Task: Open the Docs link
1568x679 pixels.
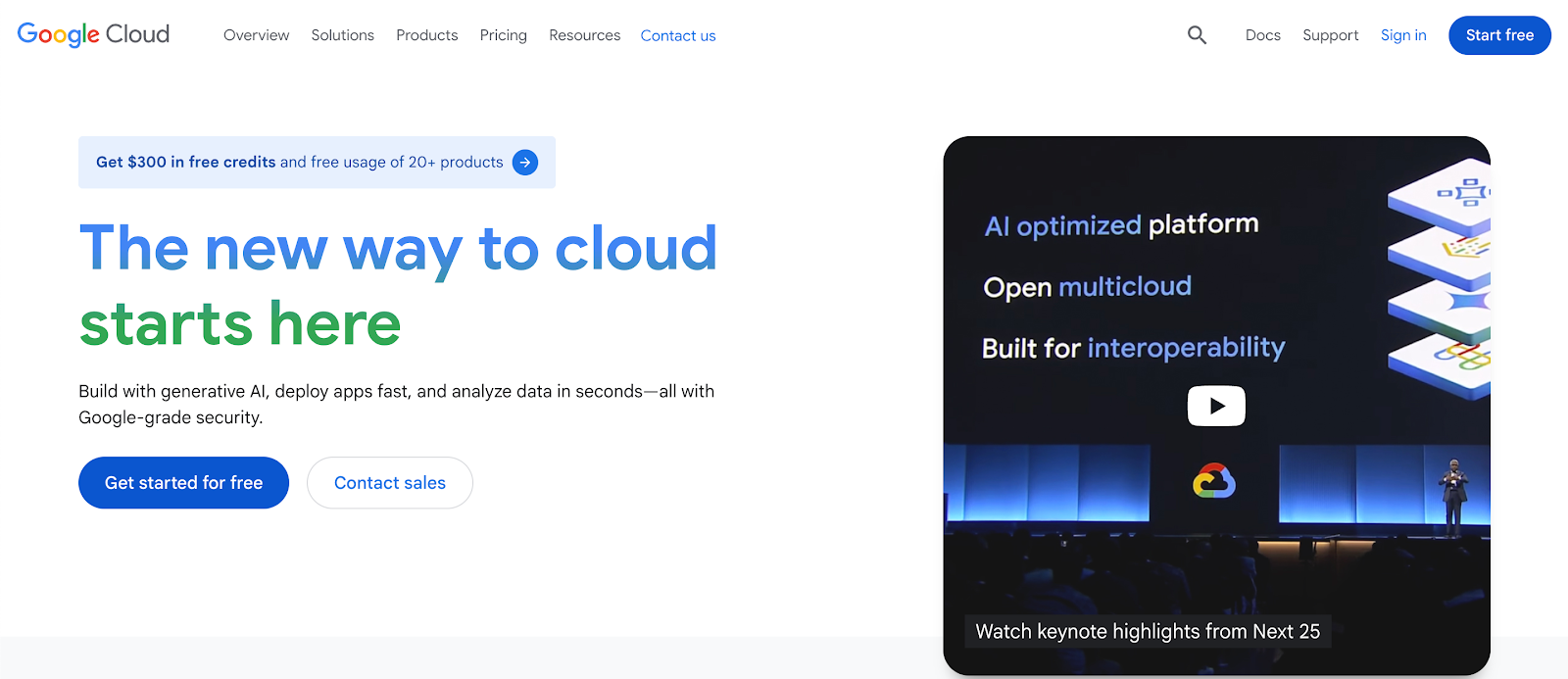Action: click(1263, 35)
